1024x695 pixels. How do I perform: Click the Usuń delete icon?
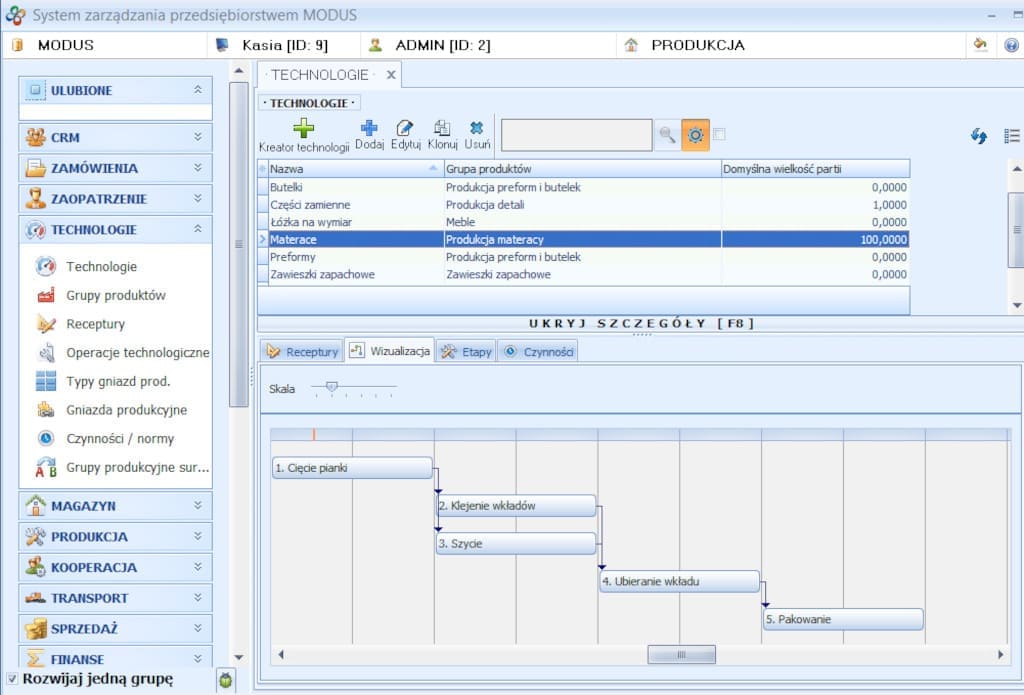476,130
